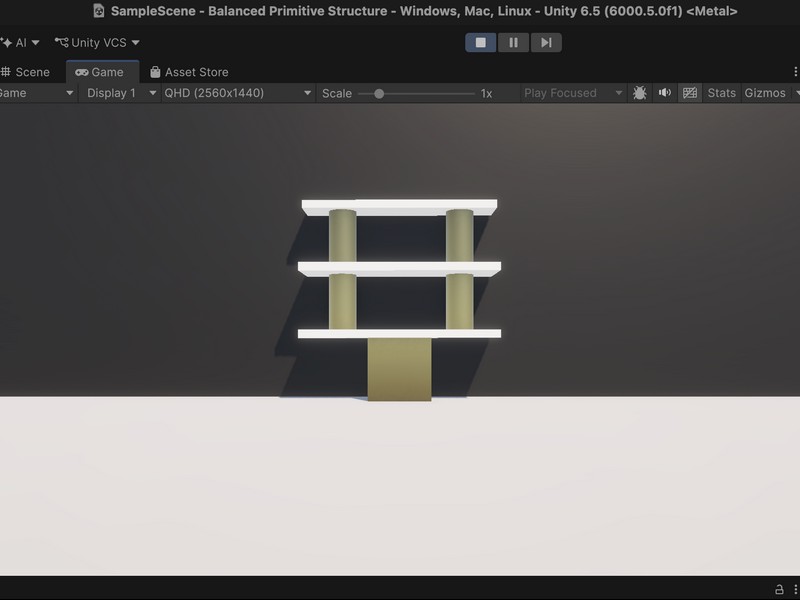
Task: Advance one frame with the step button
Action: tap(546, 42)
